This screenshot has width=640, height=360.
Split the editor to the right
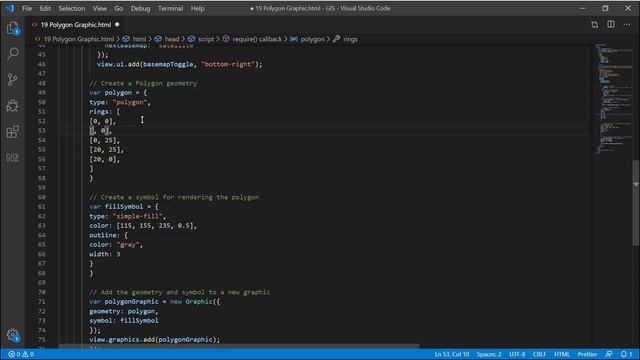(611, 24)
